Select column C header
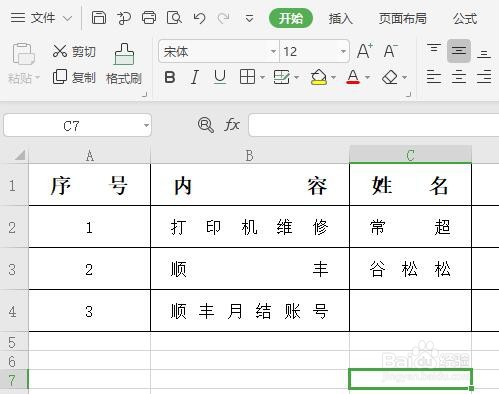The image size is (499, 394). [410, 155]
